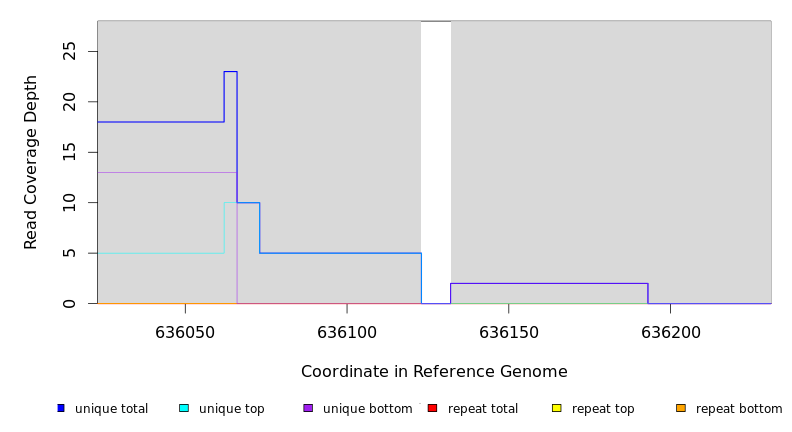Screen dimensions: 792x432
Task: Click the 25 y-axis tick label
Action: coord(69,51)
